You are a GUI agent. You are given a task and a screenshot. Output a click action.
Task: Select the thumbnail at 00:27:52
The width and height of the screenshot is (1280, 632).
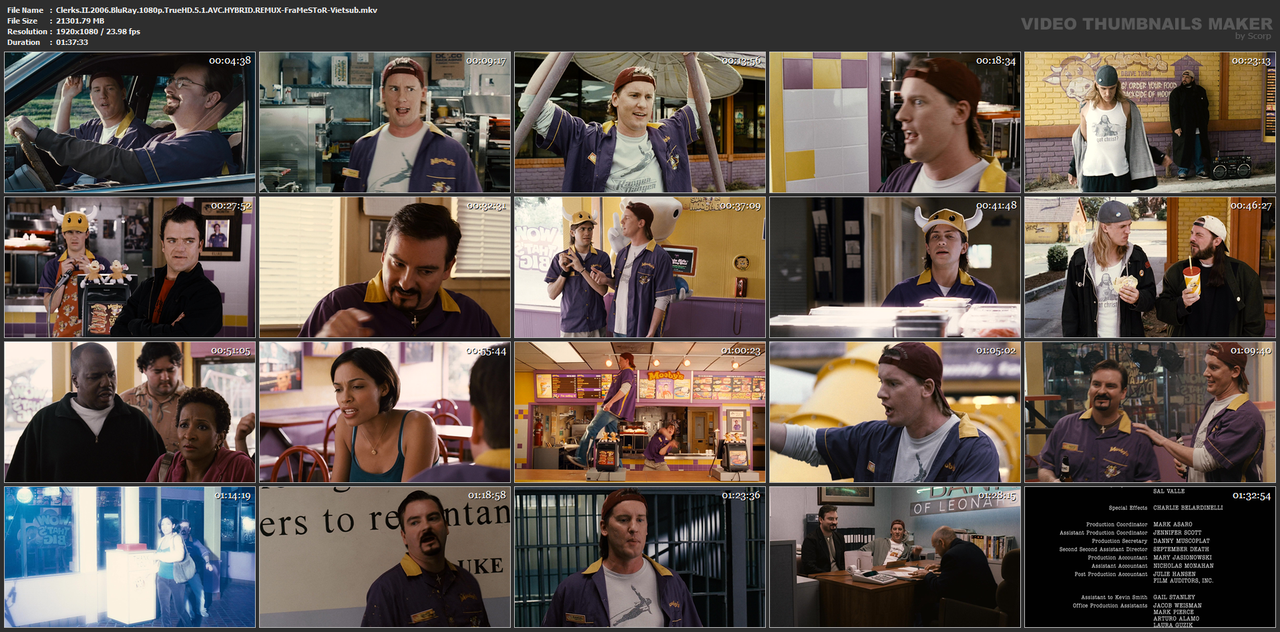coord(130,267)
